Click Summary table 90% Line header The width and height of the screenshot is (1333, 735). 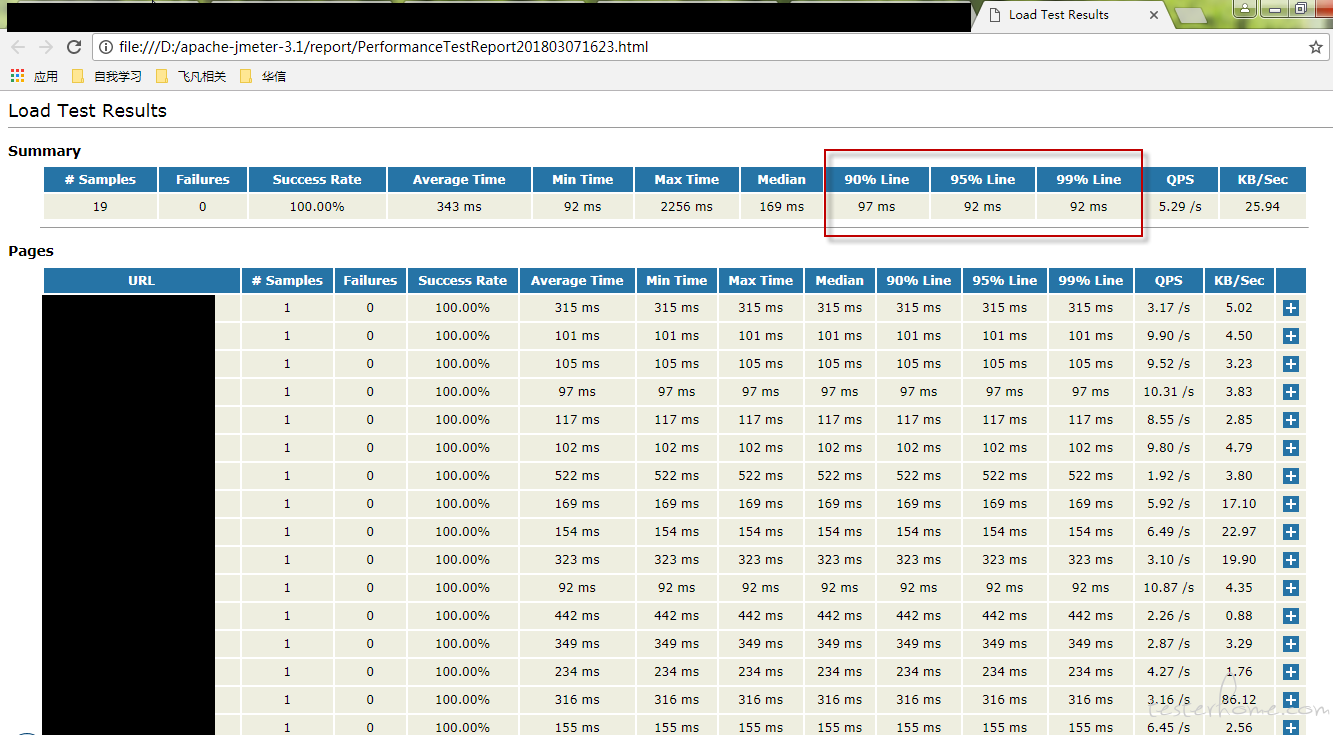click(x=876, y=180)
